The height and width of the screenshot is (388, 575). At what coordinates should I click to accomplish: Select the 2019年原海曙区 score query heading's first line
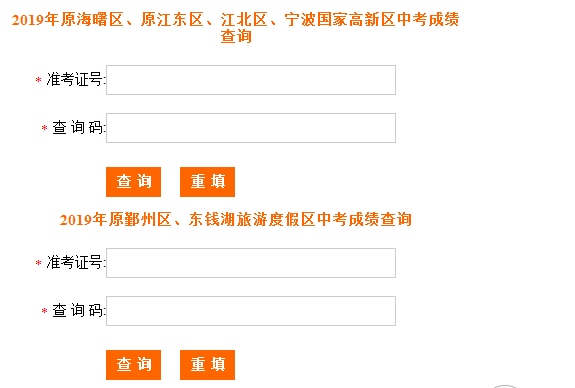[235, 19]
